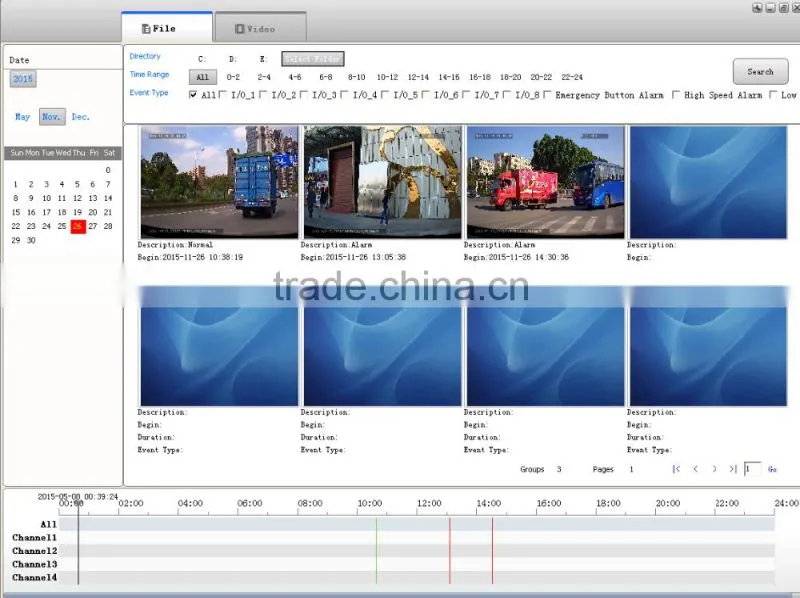Open blue truck thumbnail from 10:38:19
The width and height of the screenshot is (800, 598).
click(219, 182)
